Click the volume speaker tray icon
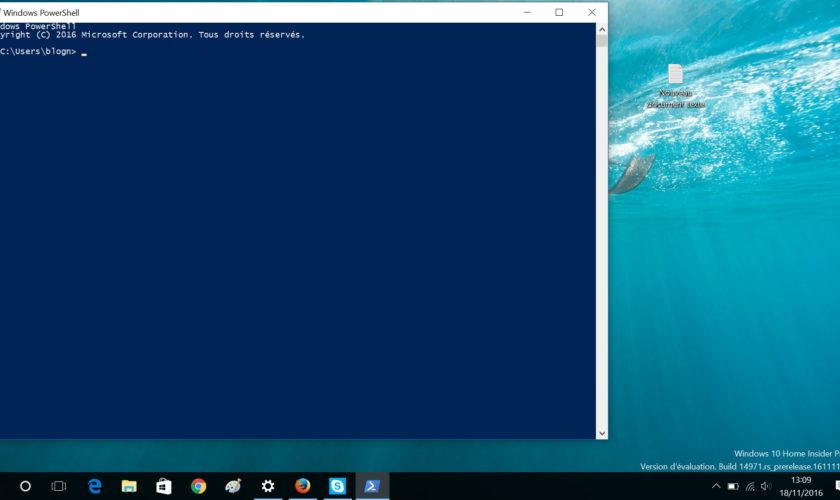The image size is (840, 500). [x=766, y=486]
